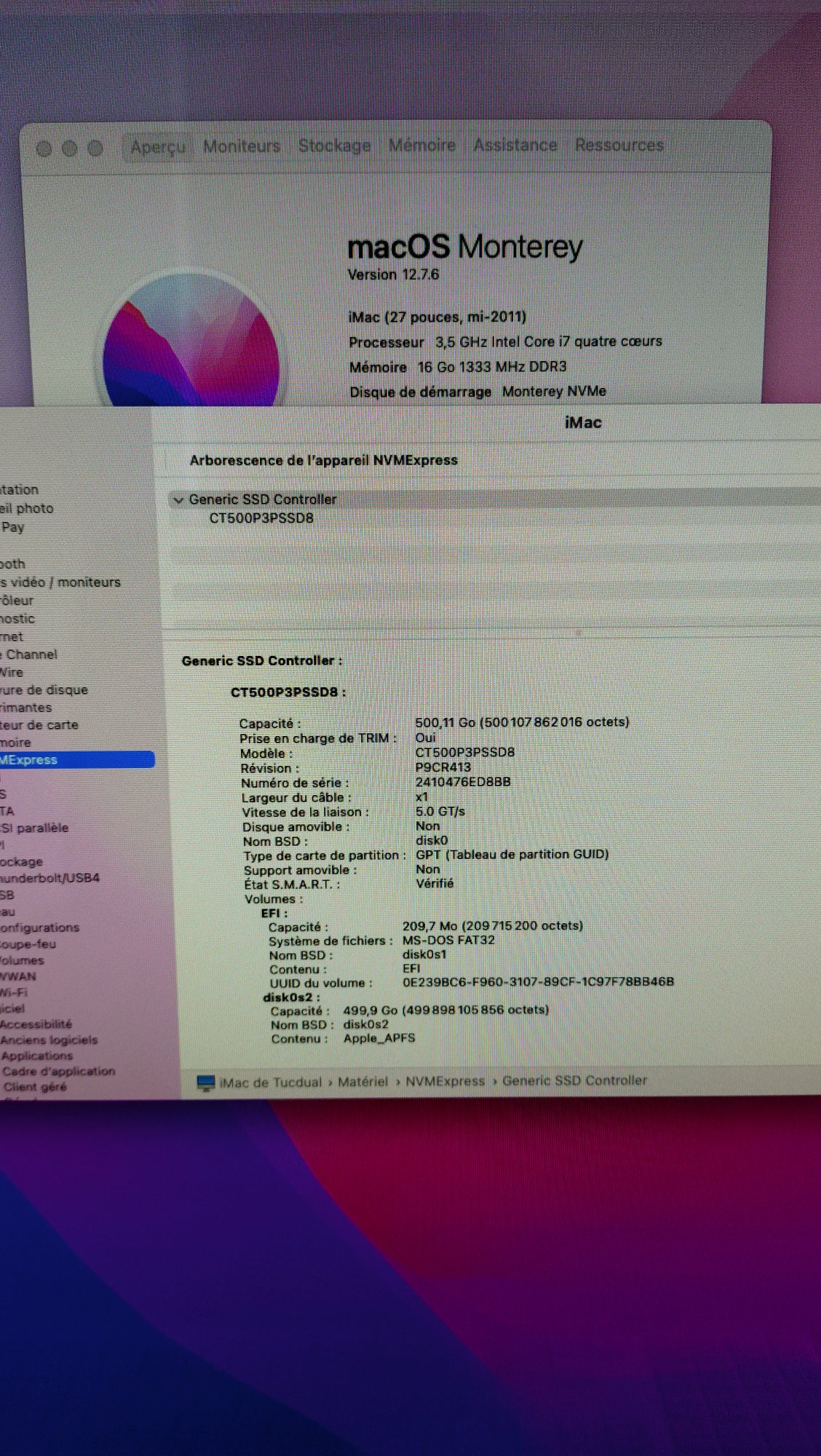Click the disk0s2 volume heading

tap(291, 997)
